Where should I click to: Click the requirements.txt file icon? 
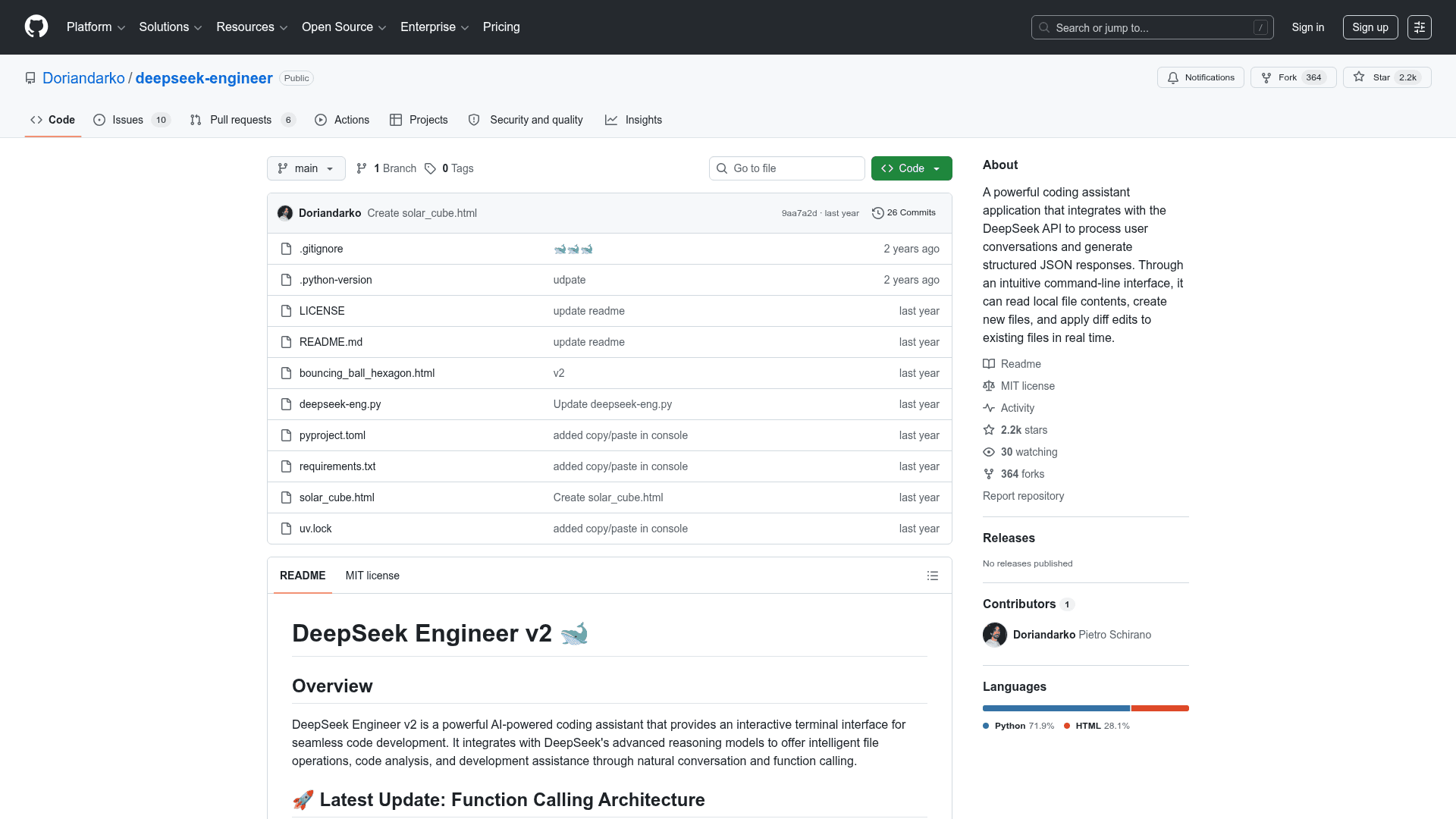[286, 466]
